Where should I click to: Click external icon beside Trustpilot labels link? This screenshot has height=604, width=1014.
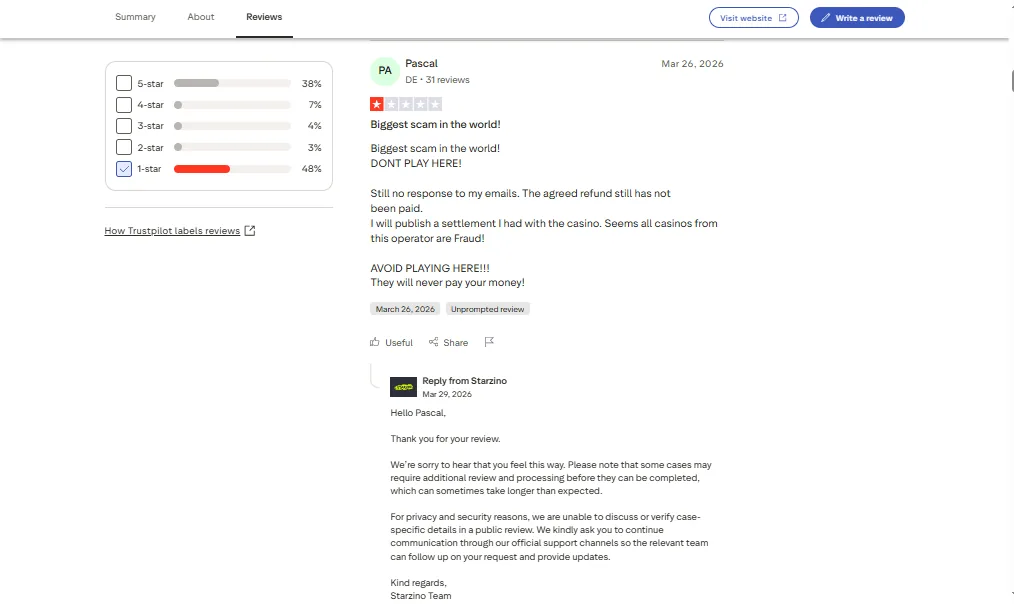(250, 231)
